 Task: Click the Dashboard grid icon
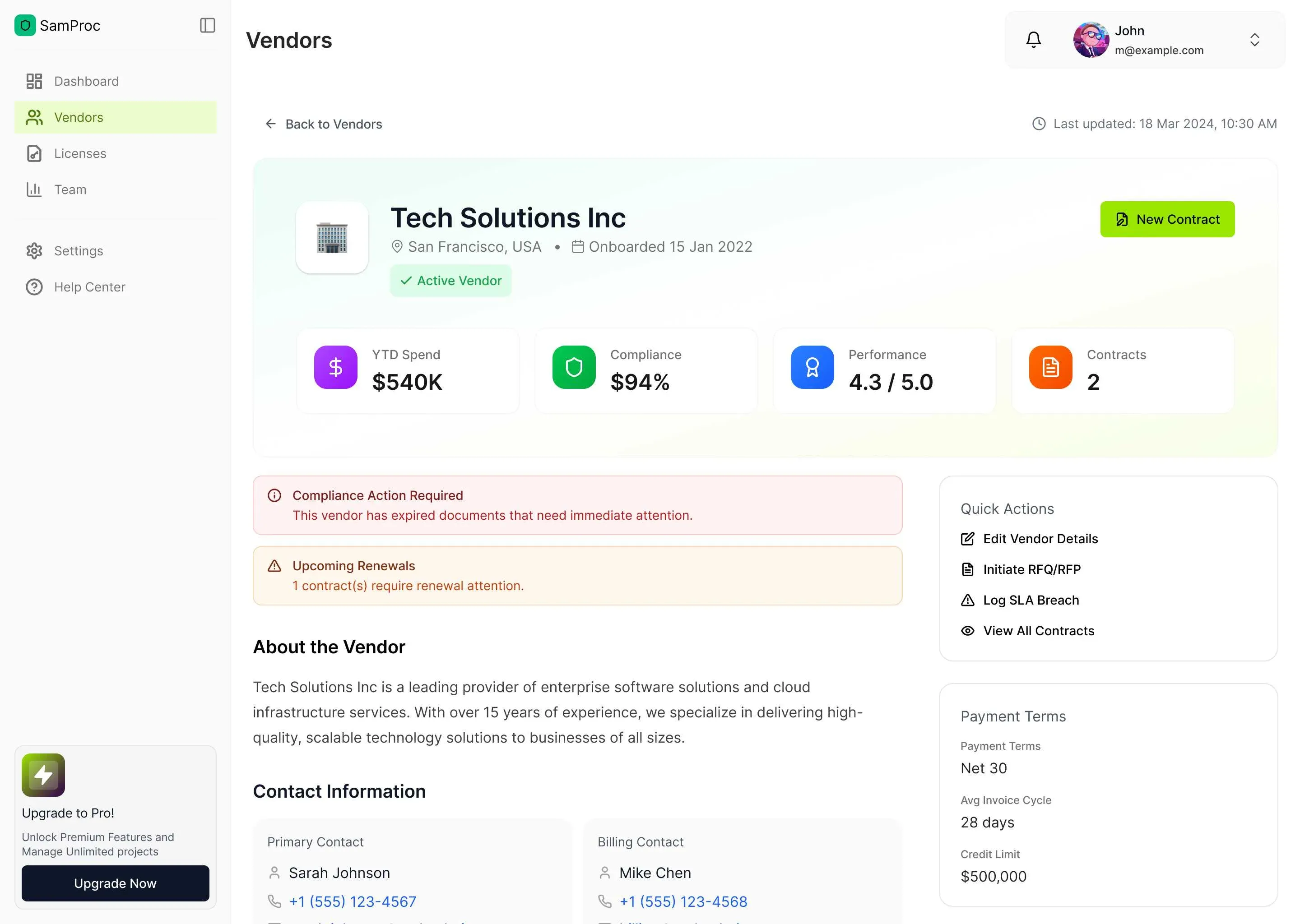[34, 81]
